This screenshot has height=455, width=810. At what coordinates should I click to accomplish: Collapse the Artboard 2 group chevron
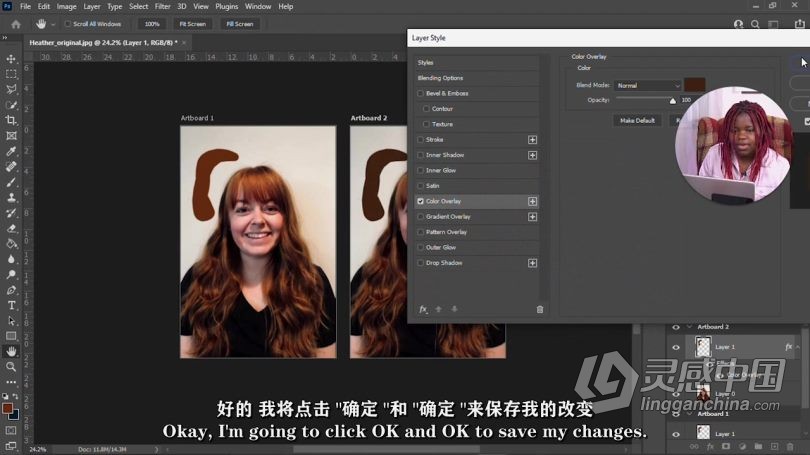[x=689, y=327]
